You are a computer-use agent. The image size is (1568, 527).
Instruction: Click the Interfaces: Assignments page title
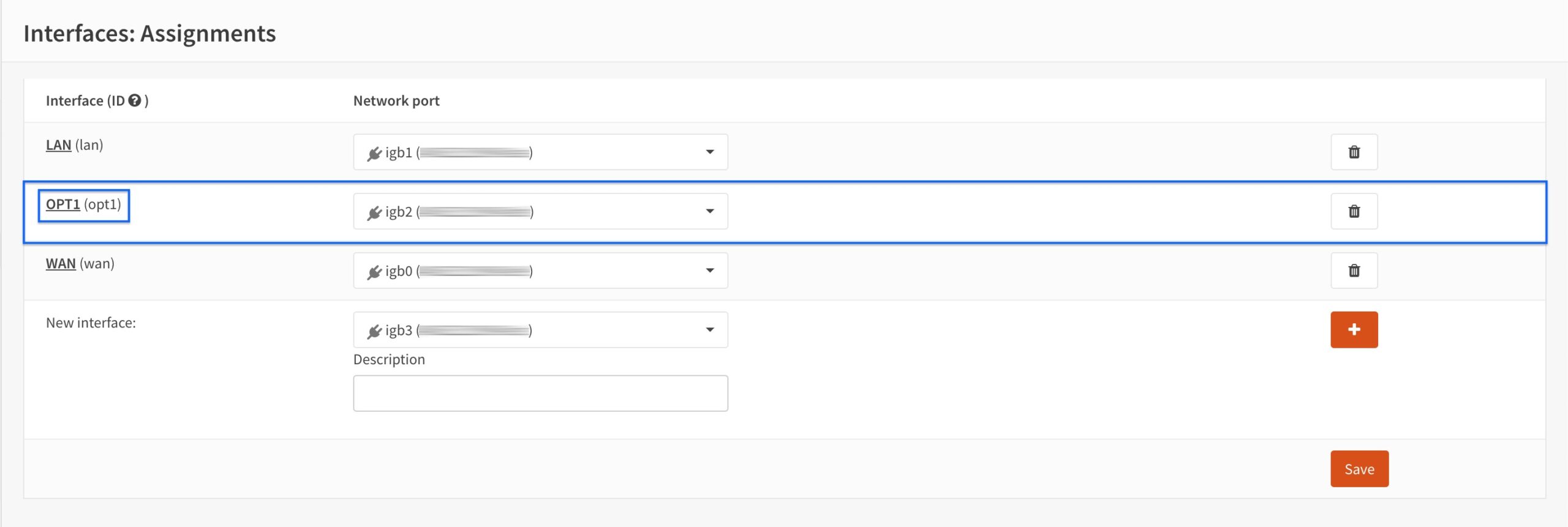(149, 33)
